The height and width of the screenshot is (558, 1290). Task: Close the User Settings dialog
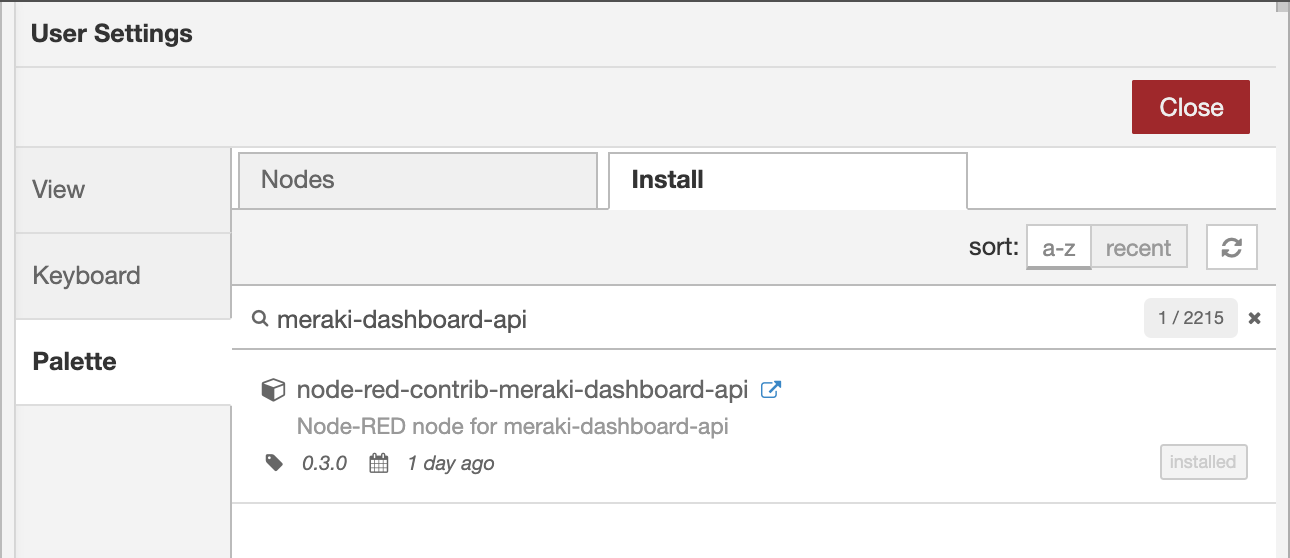(x=1191, y=107)
